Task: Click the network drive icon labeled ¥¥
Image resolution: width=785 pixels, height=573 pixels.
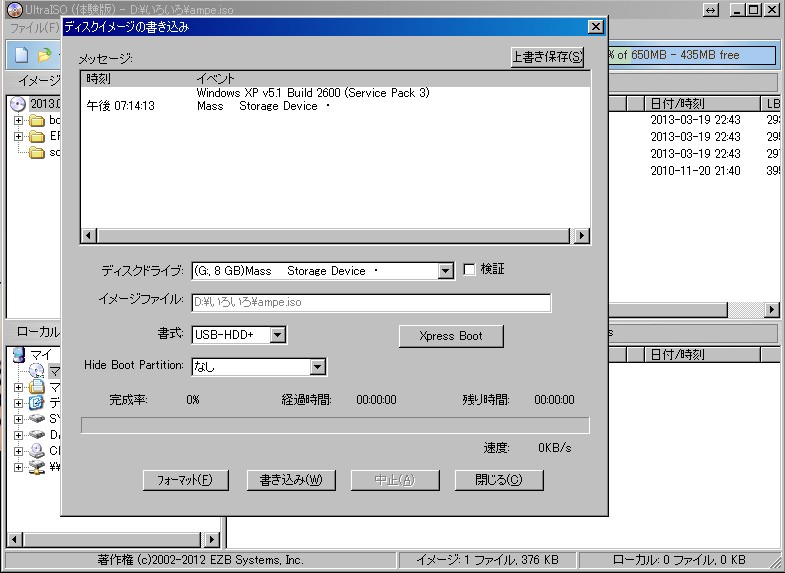Action: point(36,466)
